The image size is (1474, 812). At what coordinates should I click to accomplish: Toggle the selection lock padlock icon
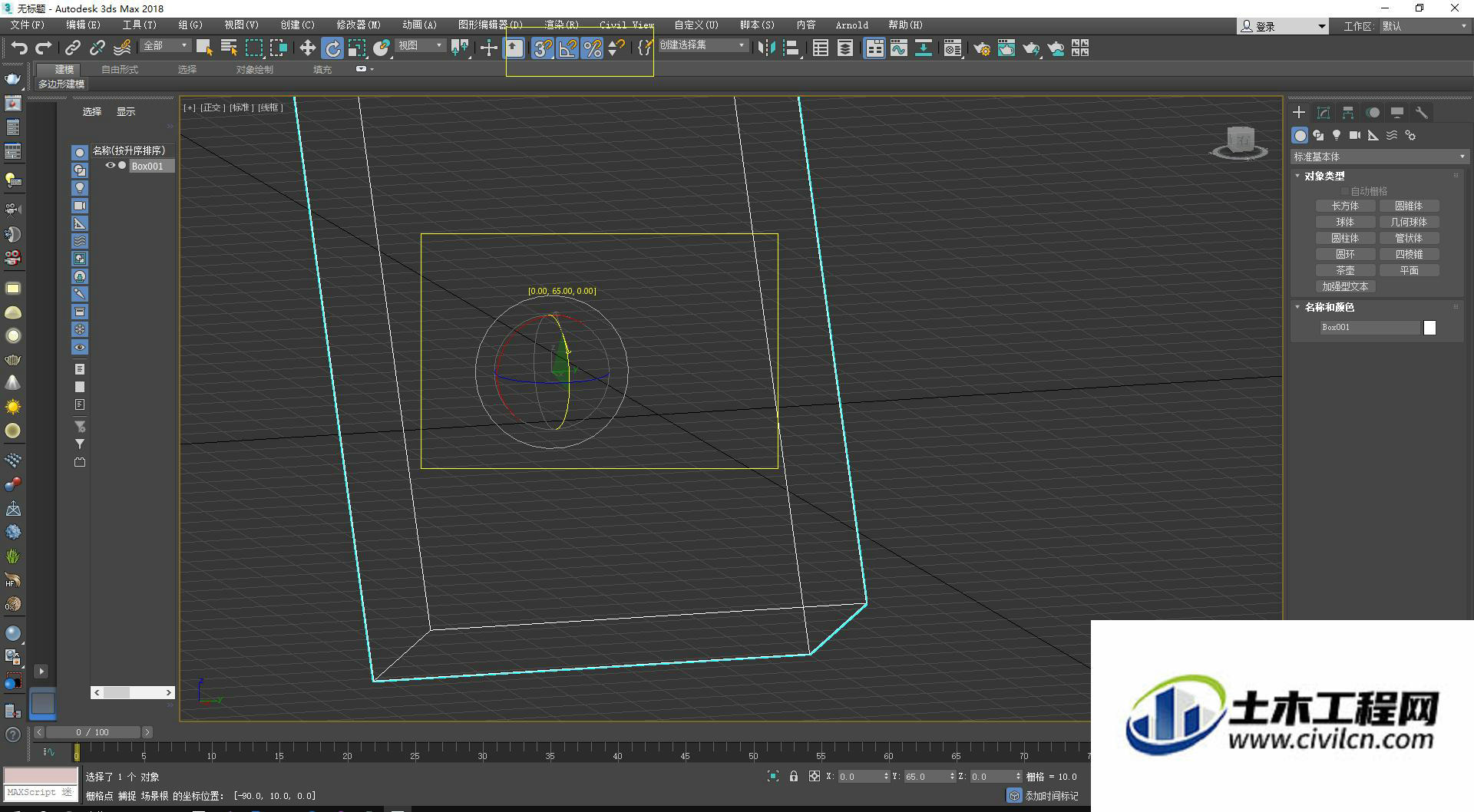click(794, 776)
